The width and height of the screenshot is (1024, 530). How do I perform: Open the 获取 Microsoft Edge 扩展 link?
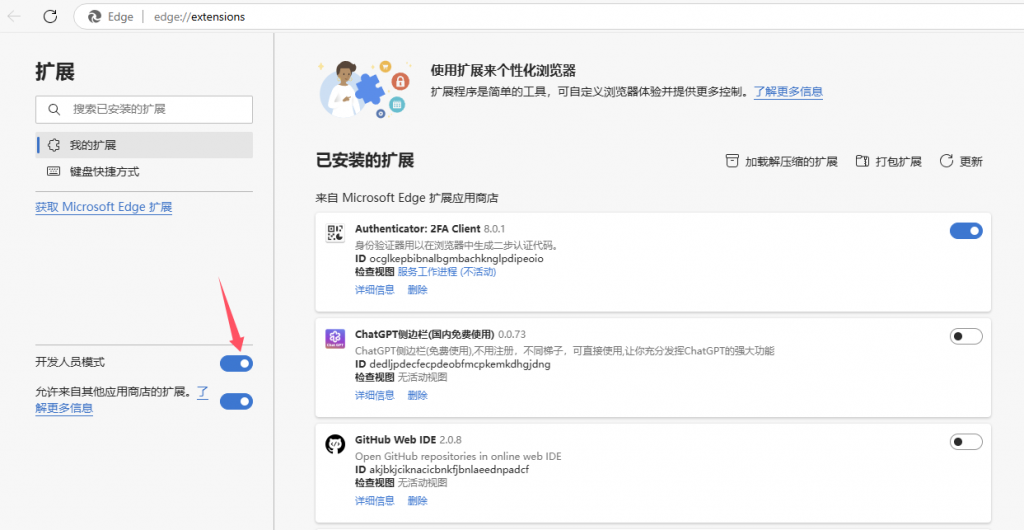[104, 207]
